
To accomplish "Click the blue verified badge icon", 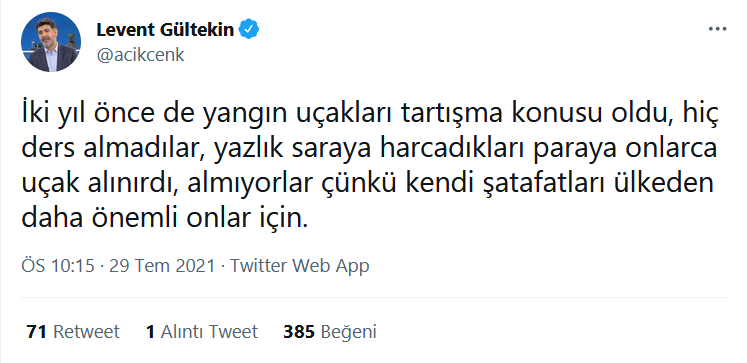I will (250, 30).
